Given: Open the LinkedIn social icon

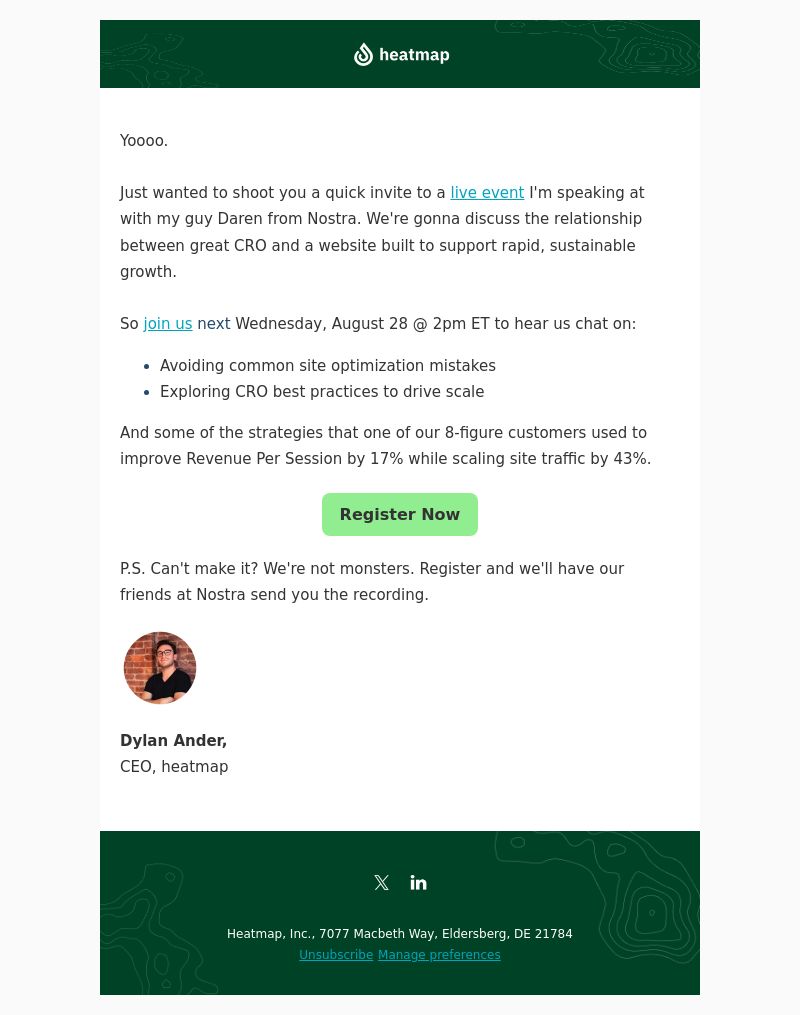Looking at the screenshot, I should [x=418, y=882].
